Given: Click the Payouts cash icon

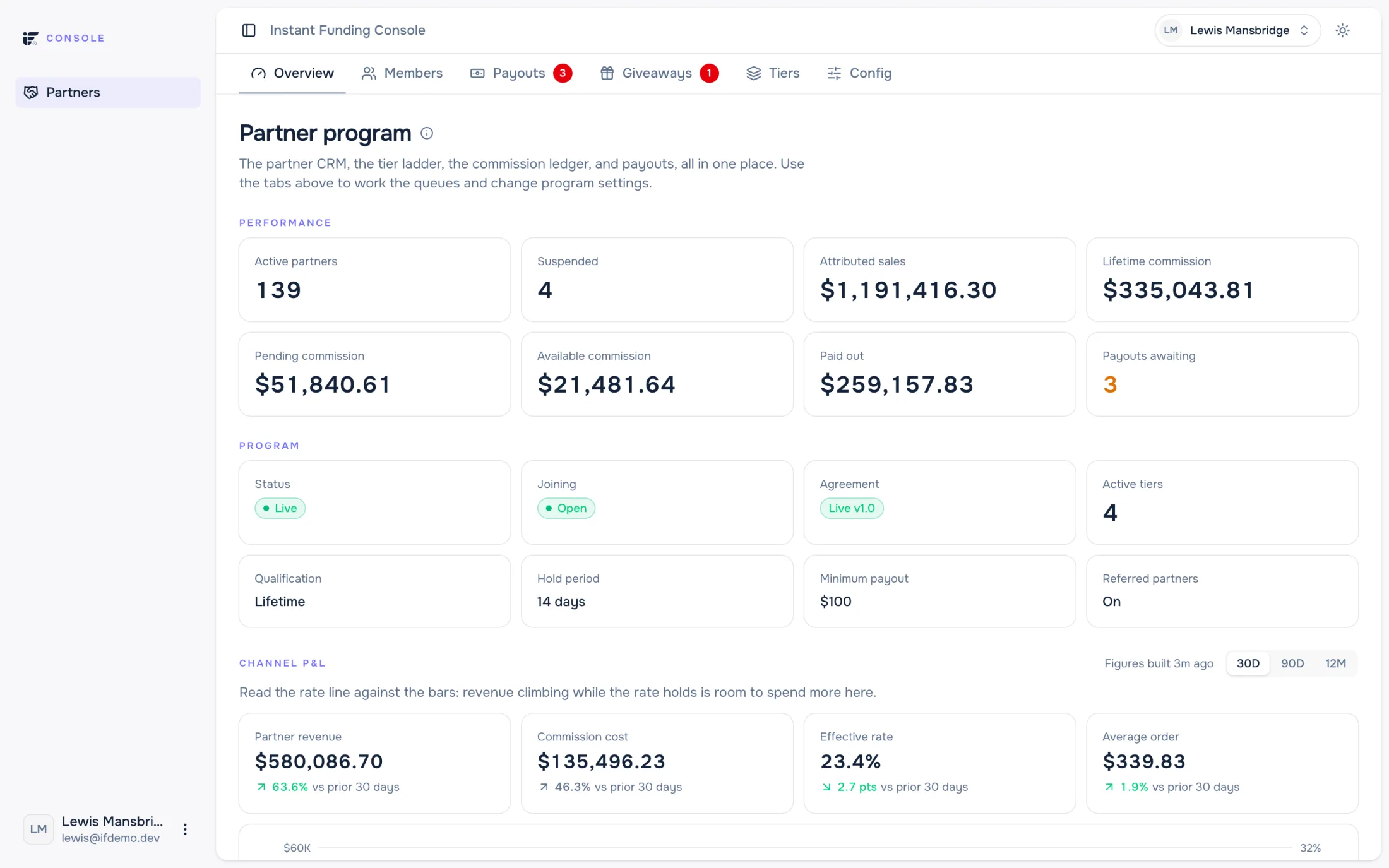Looking at the screenshot, I should 477,73.
